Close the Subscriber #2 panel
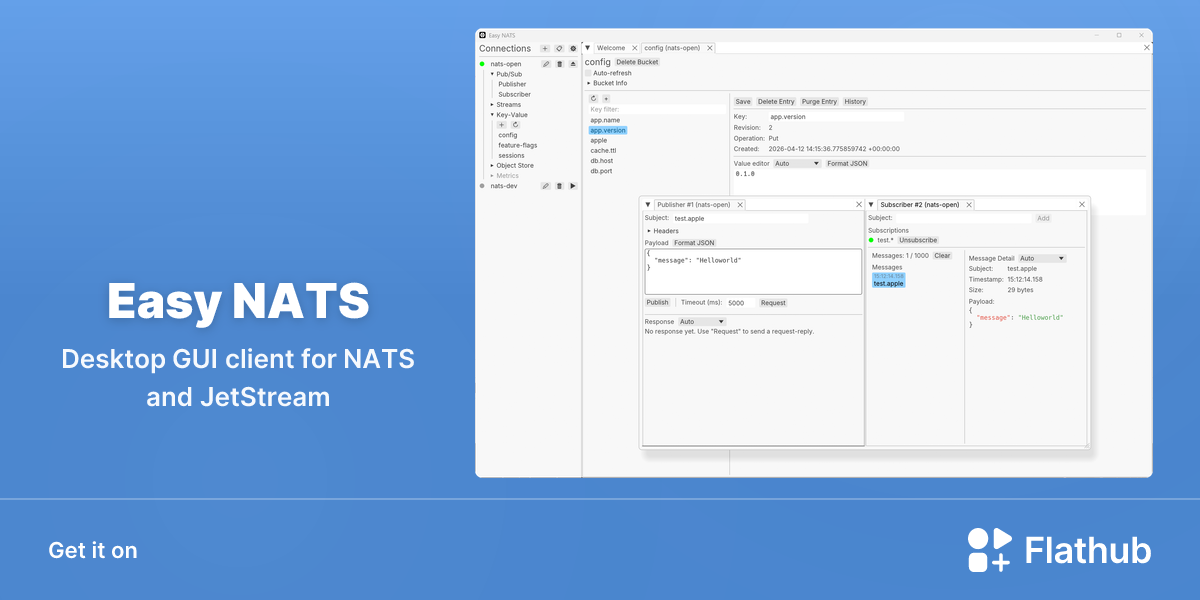Viewport: 1200px width, 600px height. [1081, 204]
